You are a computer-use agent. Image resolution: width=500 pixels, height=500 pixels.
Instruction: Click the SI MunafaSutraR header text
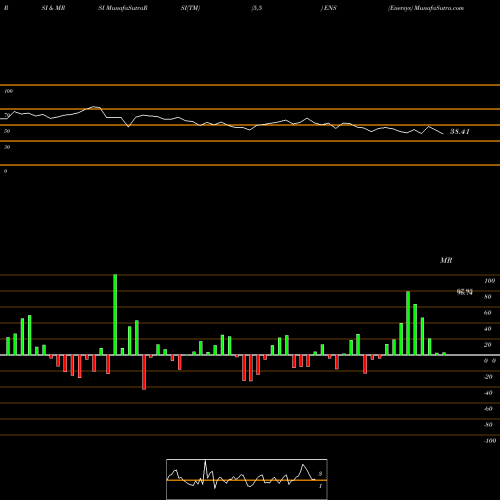tap(123, 8)
